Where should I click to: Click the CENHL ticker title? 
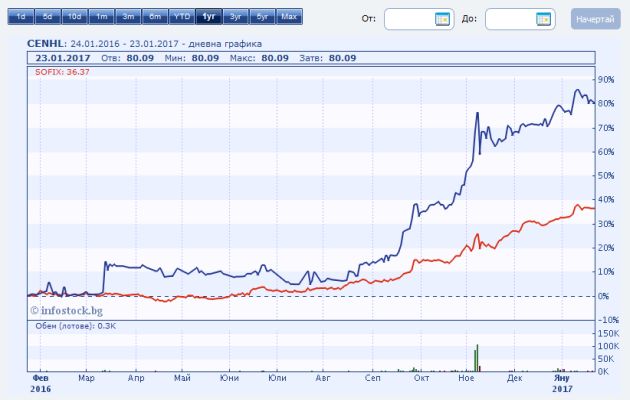tap(47, 43)
